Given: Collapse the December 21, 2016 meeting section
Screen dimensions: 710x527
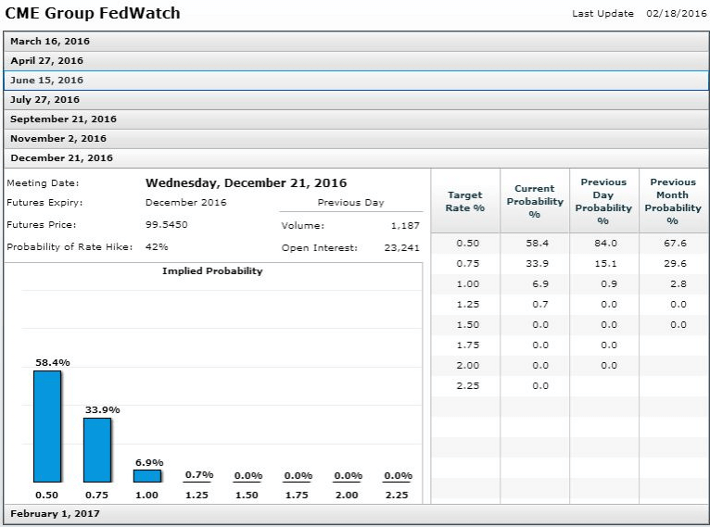Looking at the screenshot, I should pyautogui.click(x=356, y=158).
